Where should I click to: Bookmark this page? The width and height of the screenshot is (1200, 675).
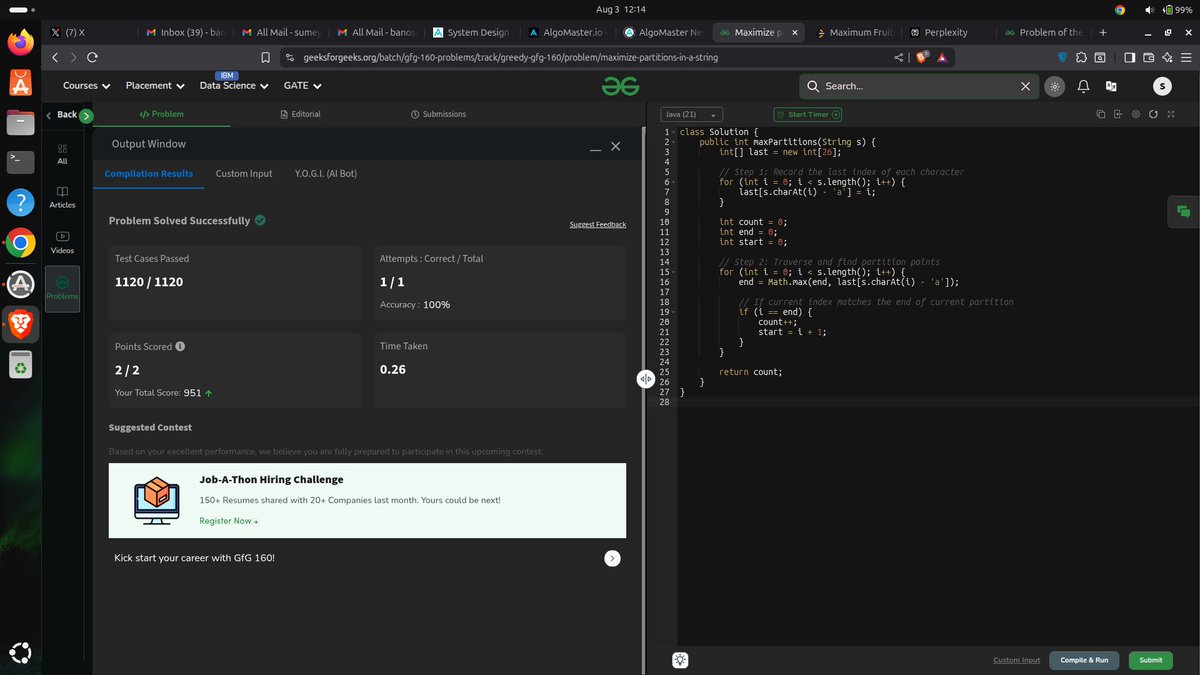266,58
